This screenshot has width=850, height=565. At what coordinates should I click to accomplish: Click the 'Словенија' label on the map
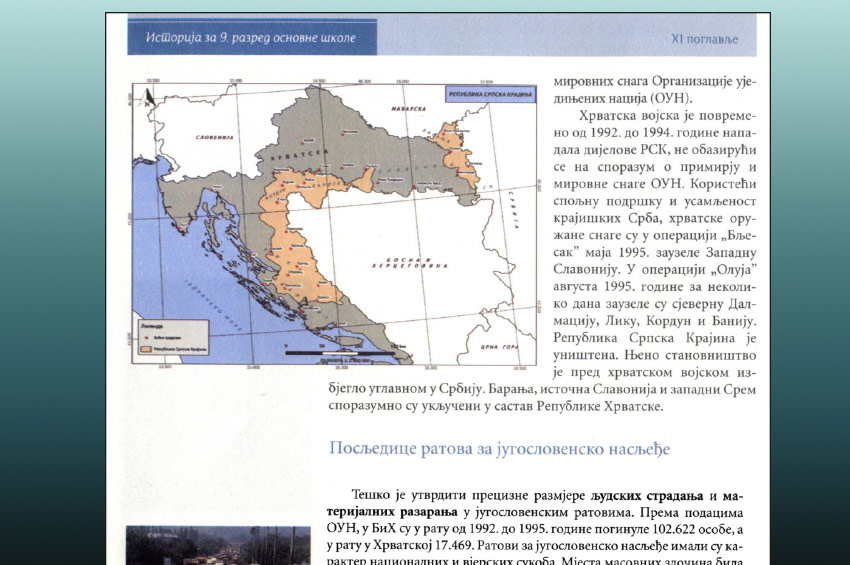[214, 137]
